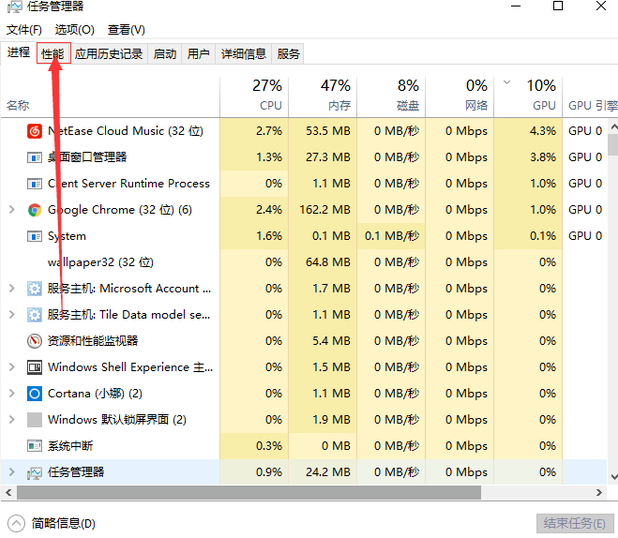Click the 任务管理器 row icon
Image resolution: width=618 pixels, height=538 pixels.
35,472
